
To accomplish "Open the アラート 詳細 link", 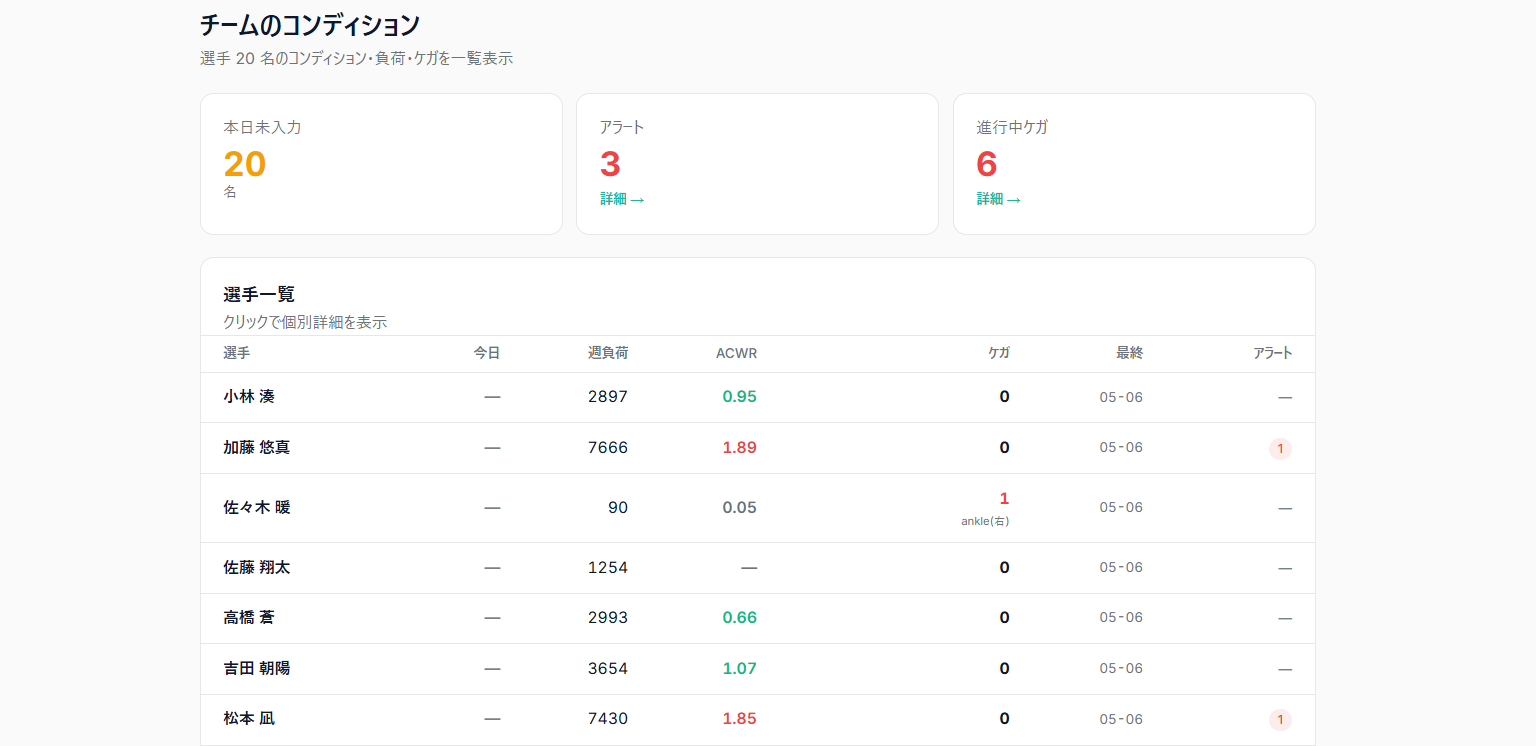I will (x=622, y=199).
